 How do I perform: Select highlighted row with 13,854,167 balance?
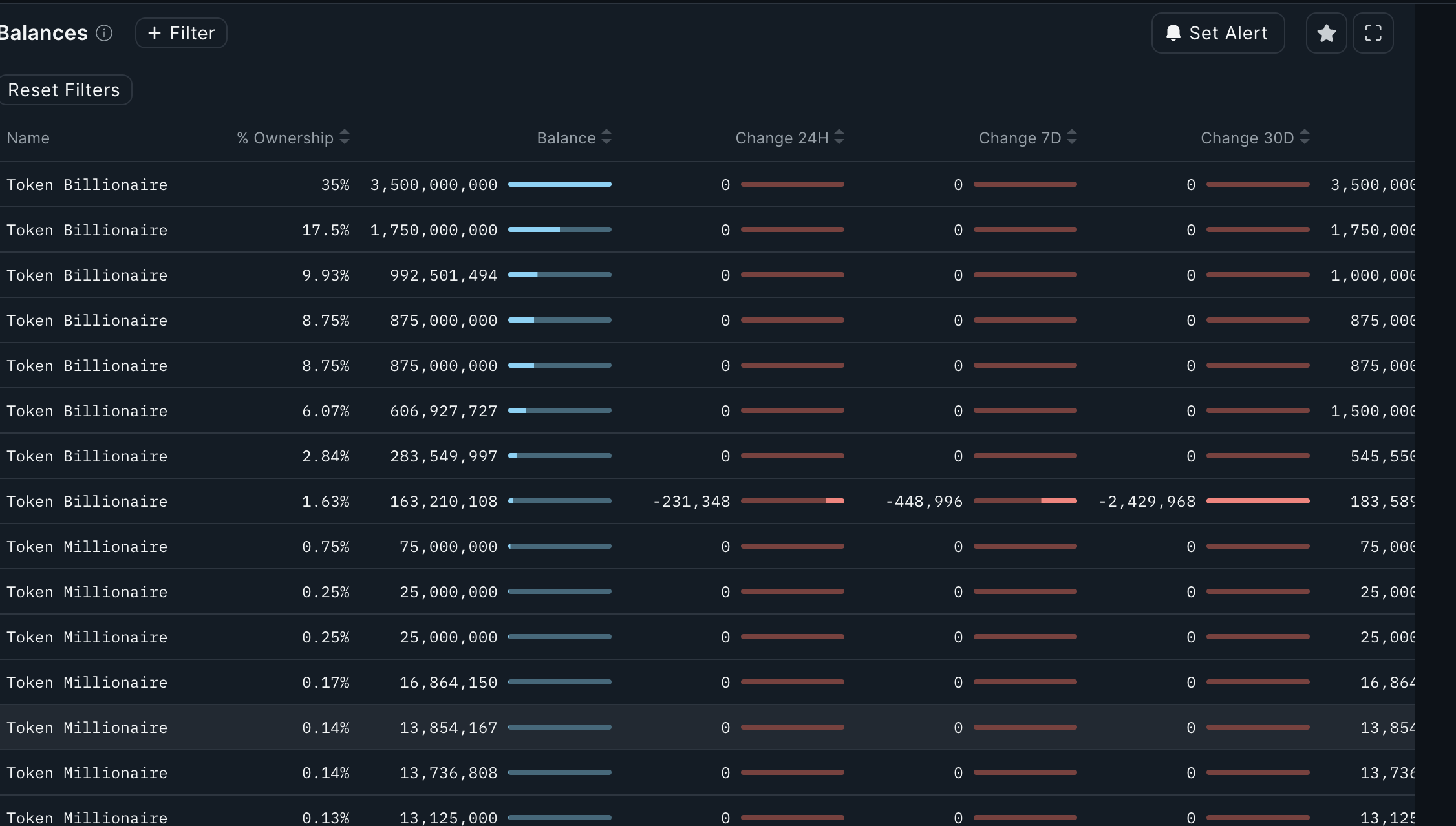[x=87, y=728]
